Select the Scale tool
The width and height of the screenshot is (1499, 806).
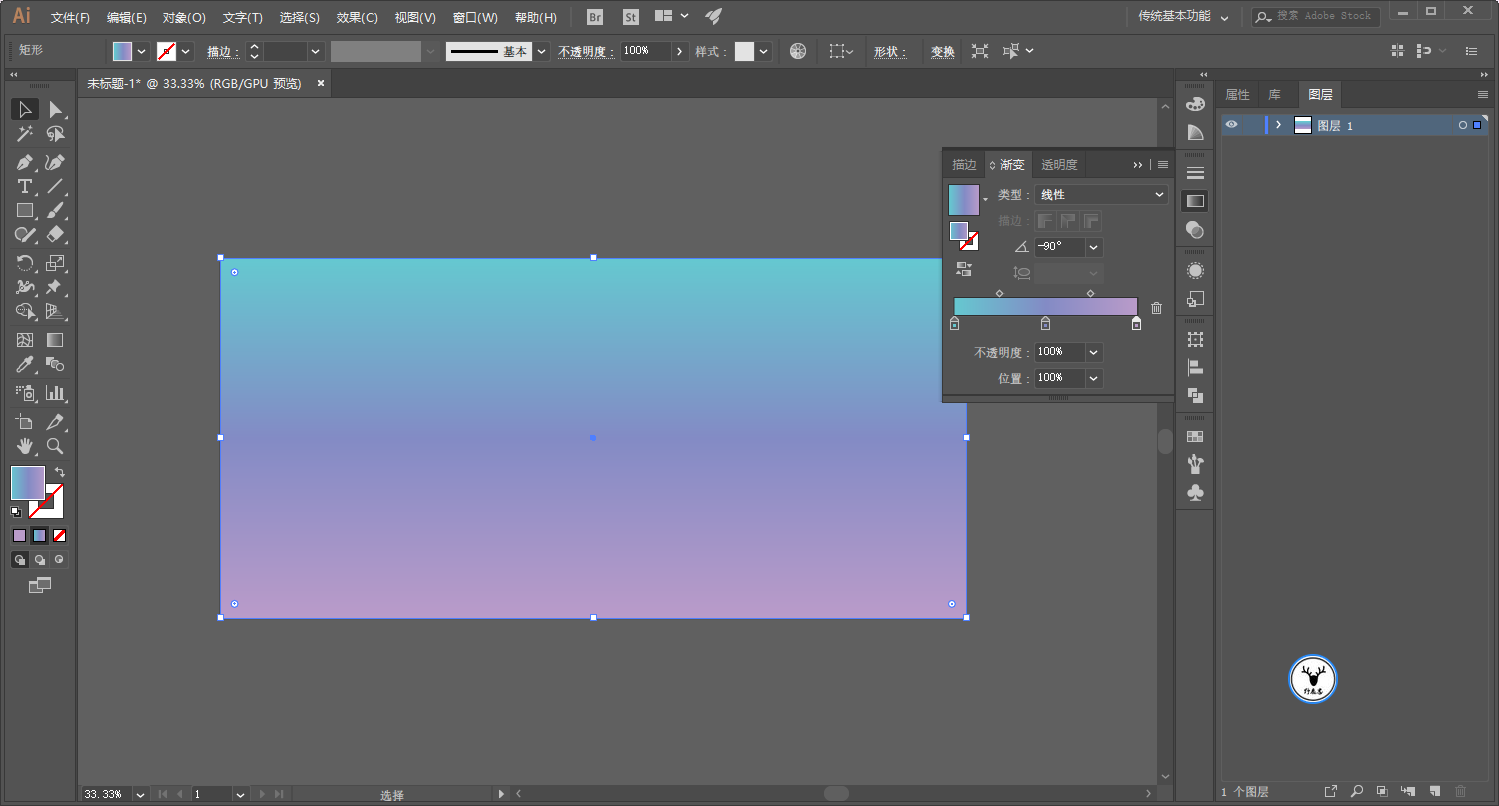56,263
